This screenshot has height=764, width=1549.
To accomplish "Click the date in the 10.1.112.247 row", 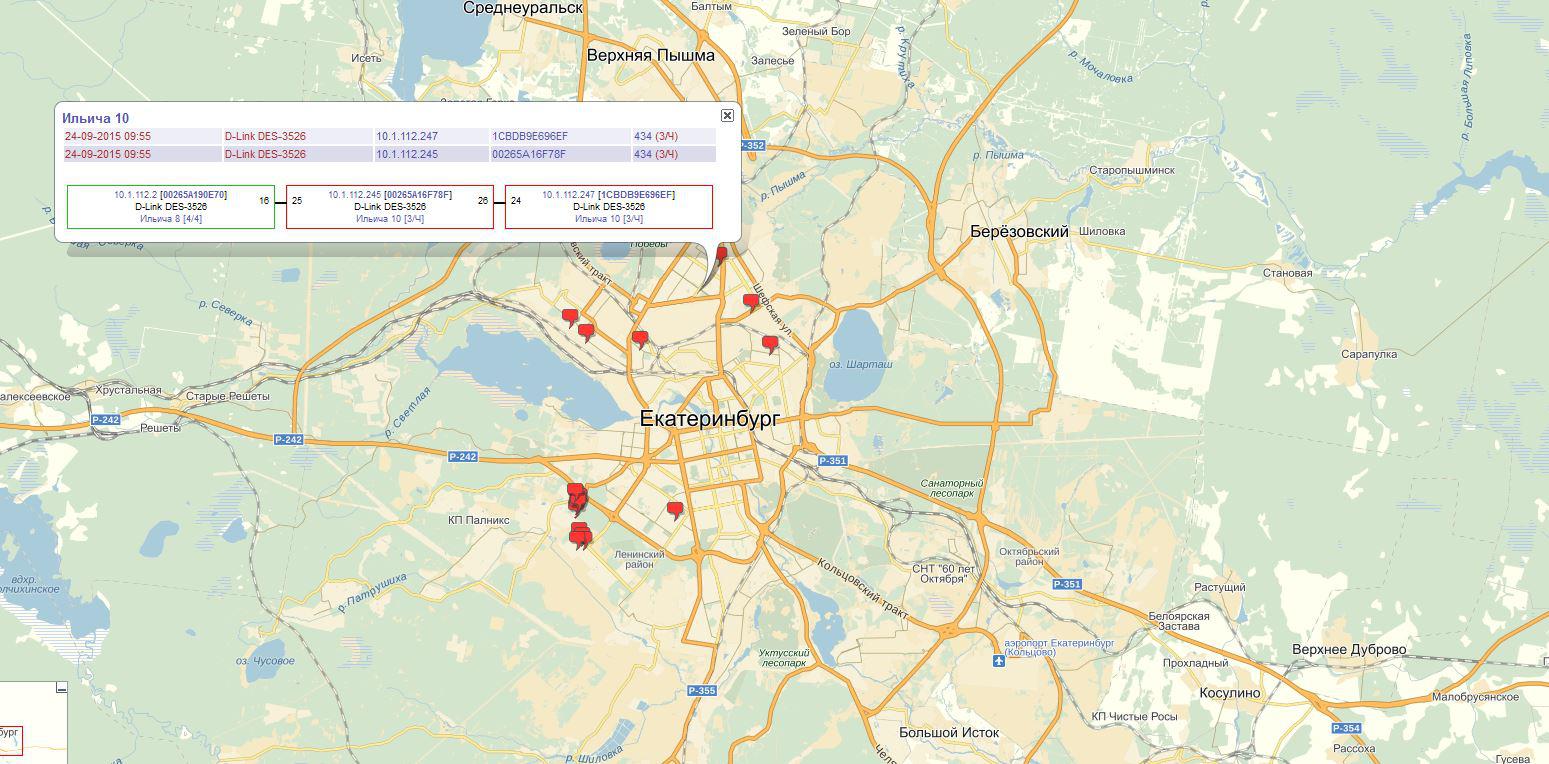I will pyautogui.click(x=108, y=136).
